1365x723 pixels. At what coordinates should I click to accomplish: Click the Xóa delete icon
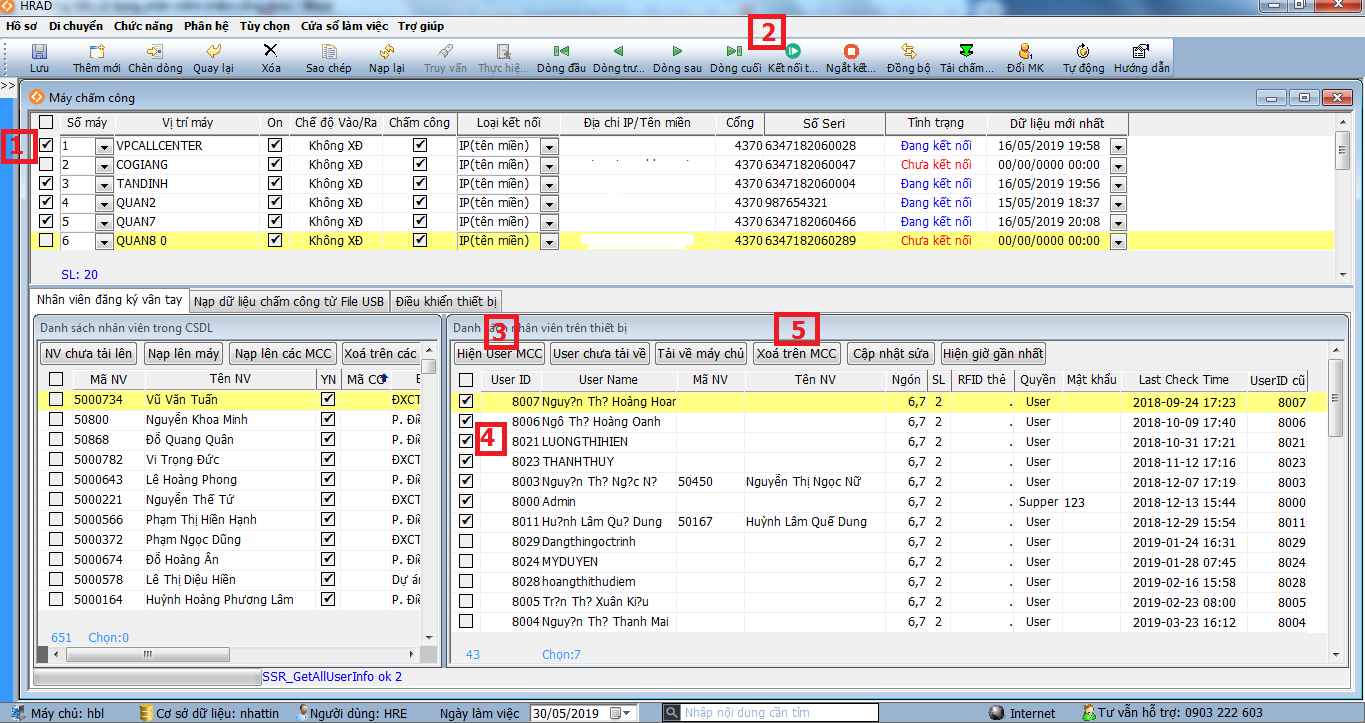coord(271,52)
